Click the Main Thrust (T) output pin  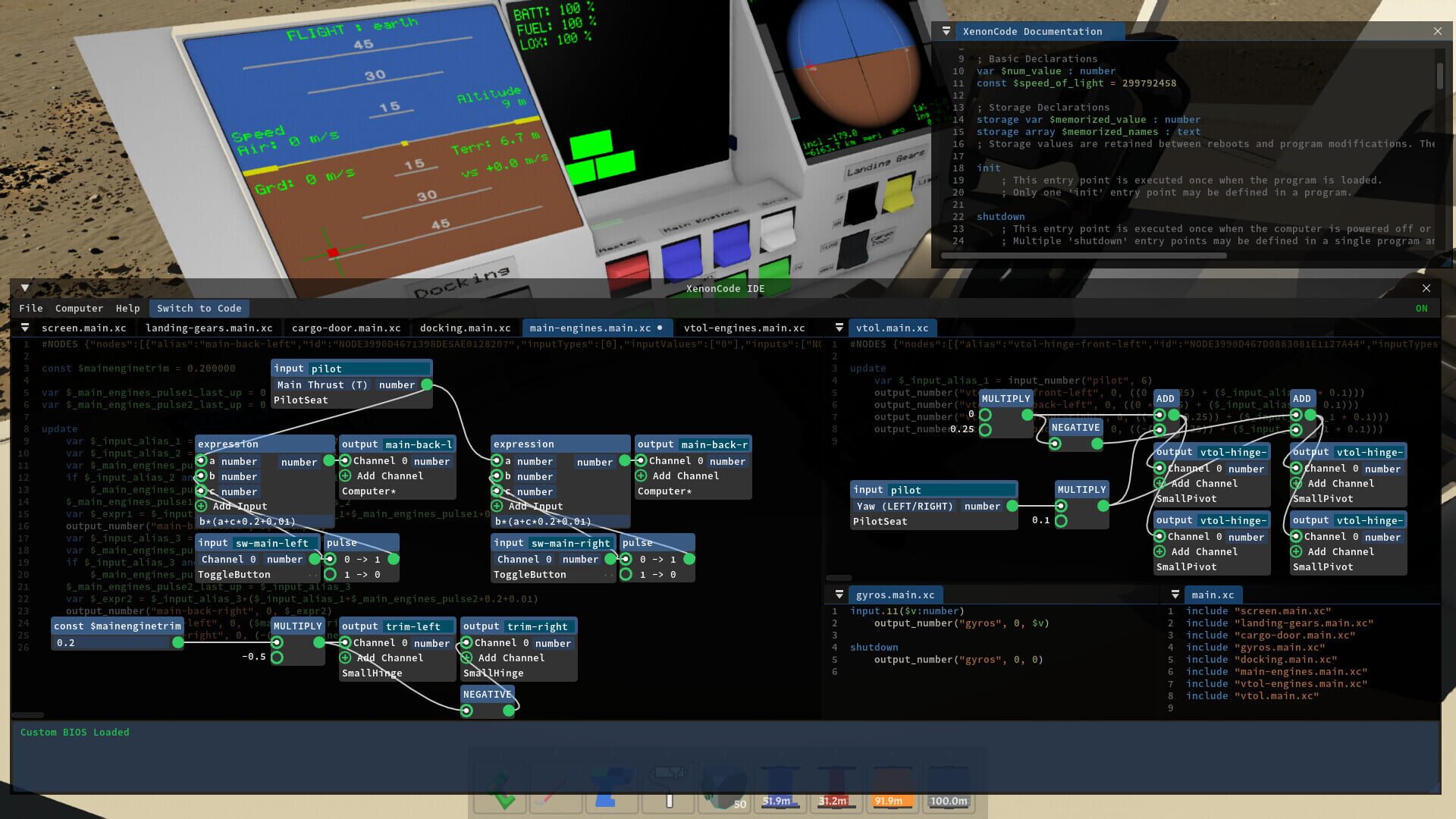pos(427,385)
